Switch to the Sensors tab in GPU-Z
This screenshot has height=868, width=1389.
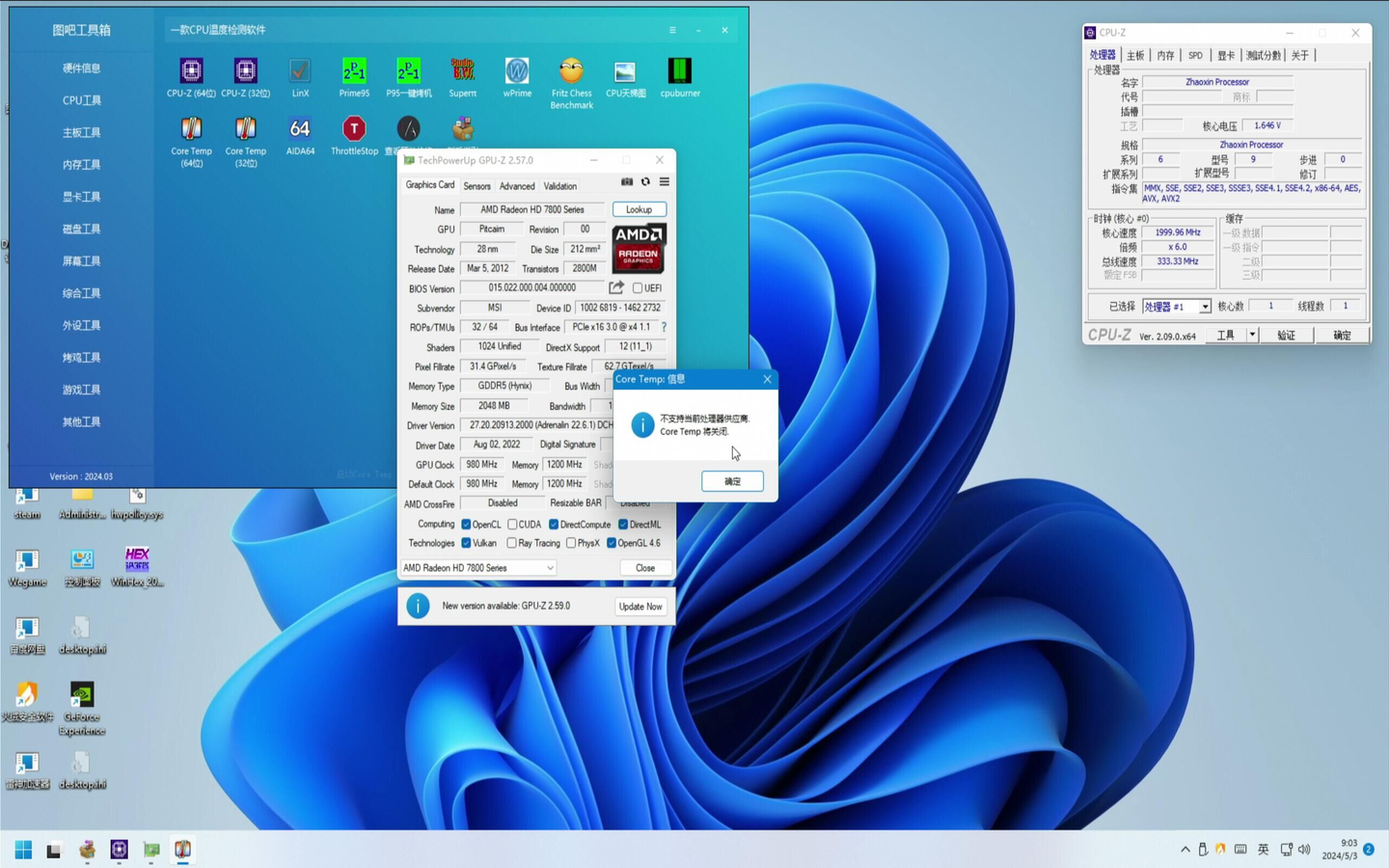click(x=477, y=186)
